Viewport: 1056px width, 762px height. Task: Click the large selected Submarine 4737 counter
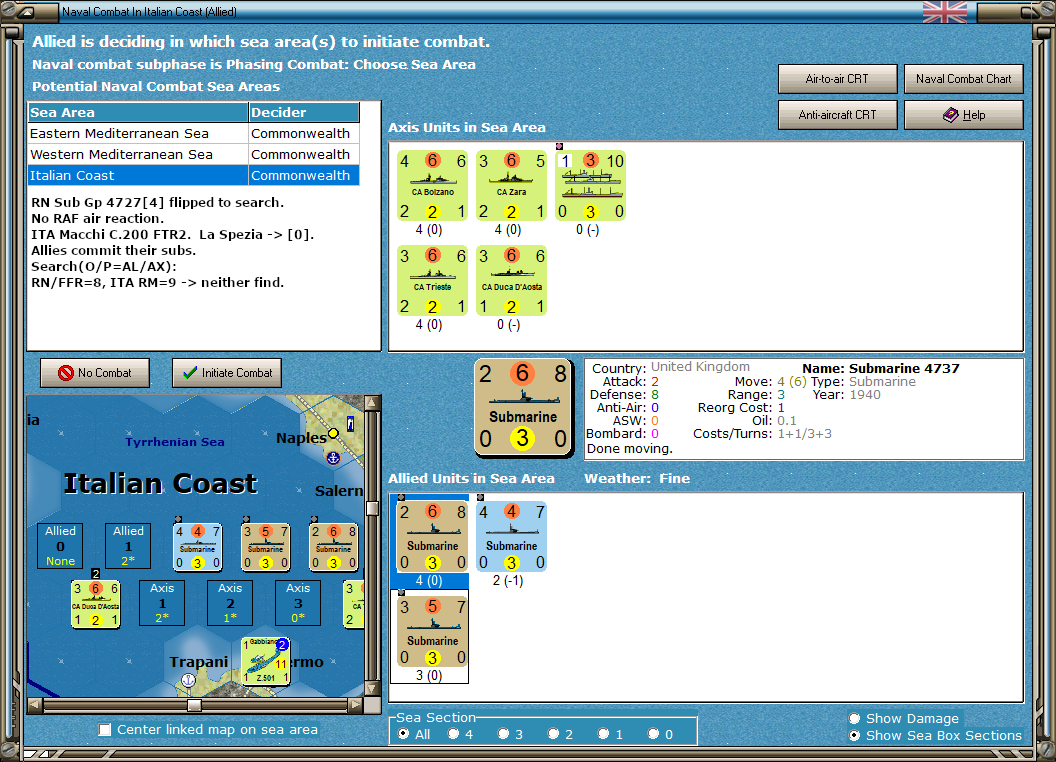pyautogui.click(x=523, y=408)
